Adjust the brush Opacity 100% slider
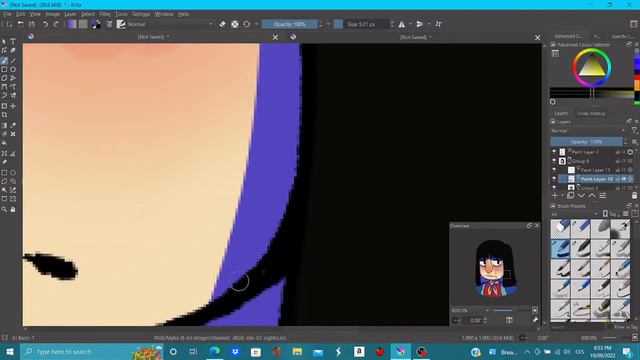 pos(289,24)
